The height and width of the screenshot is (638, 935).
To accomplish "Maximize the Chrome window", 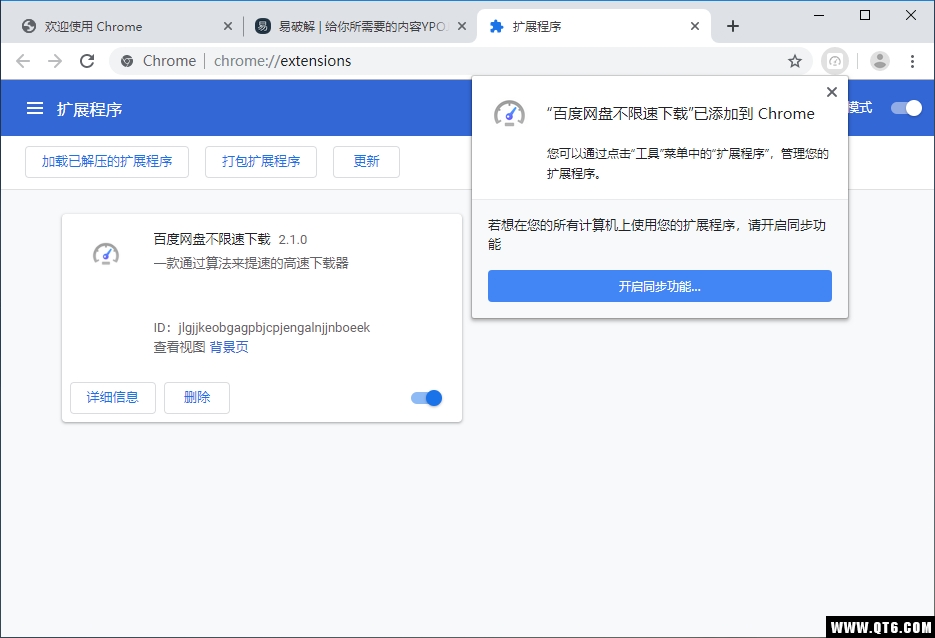I will 865,16.
